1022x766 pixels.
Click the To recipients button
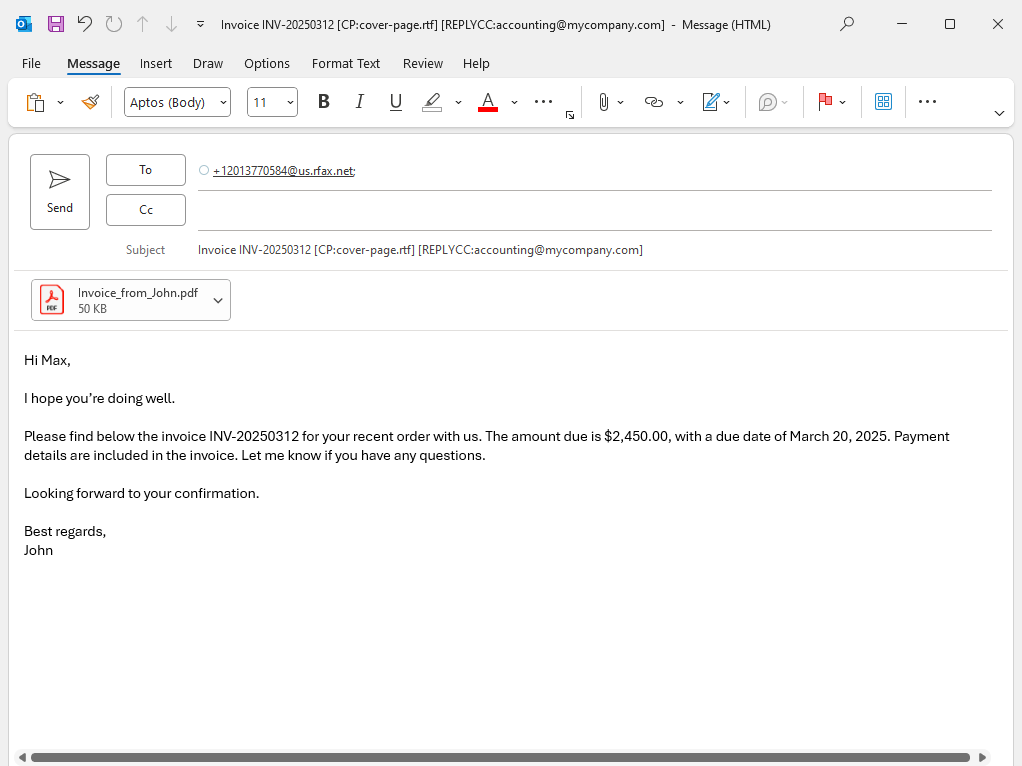tap(146, 170)
